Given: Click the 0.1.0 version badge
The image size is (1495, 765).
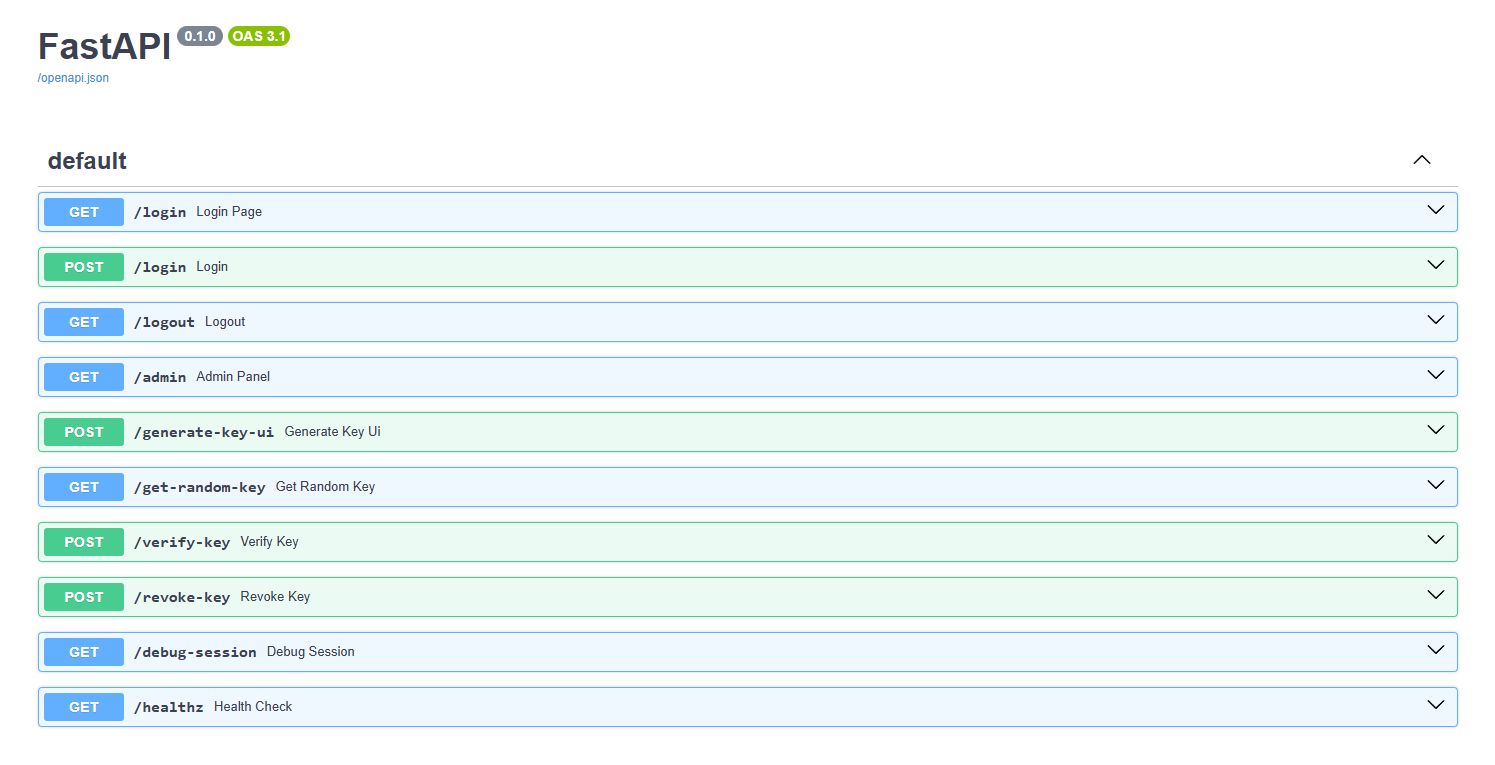Looking at the screenshot, I should click(199, 36).
